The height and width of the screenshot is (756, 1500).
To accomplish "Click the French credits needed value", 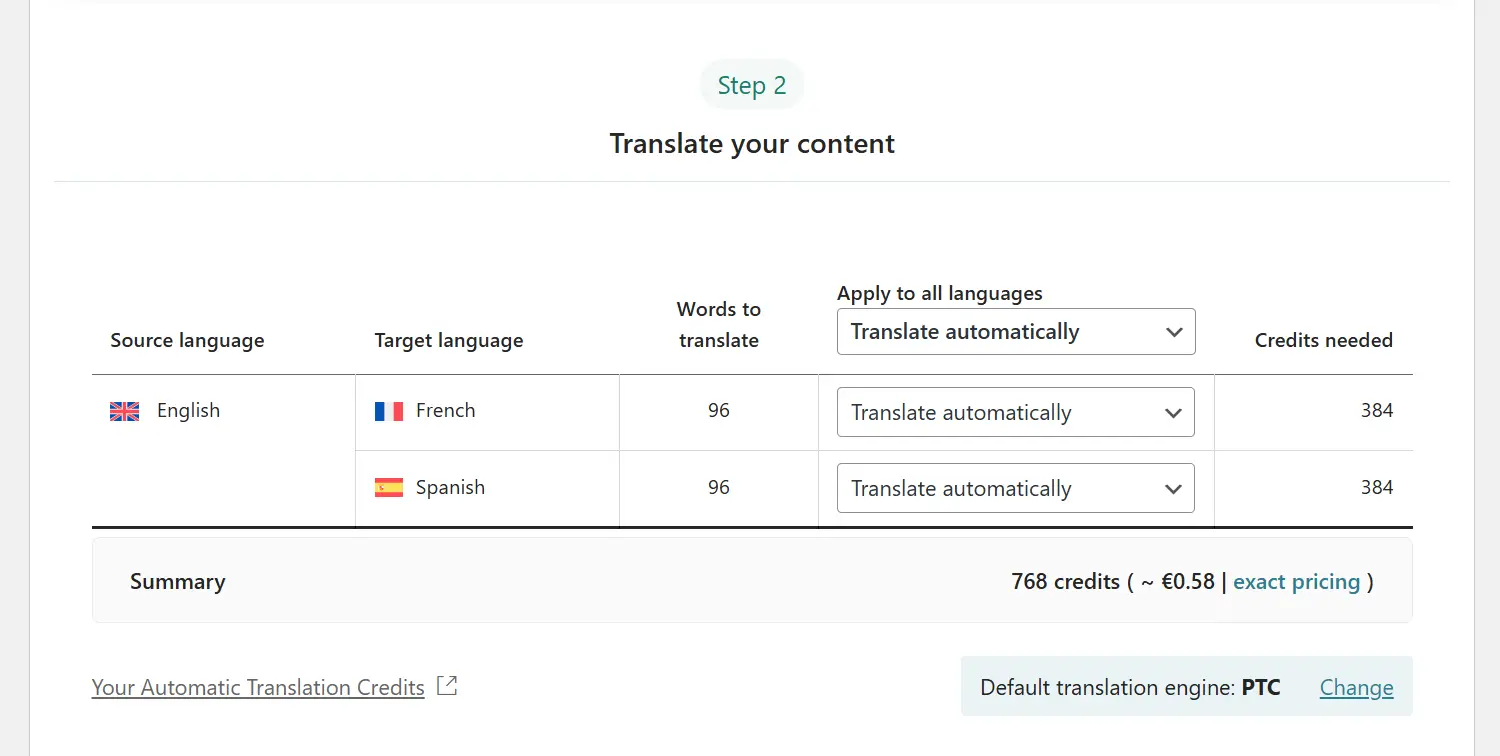I will [x=1376, y=411].
